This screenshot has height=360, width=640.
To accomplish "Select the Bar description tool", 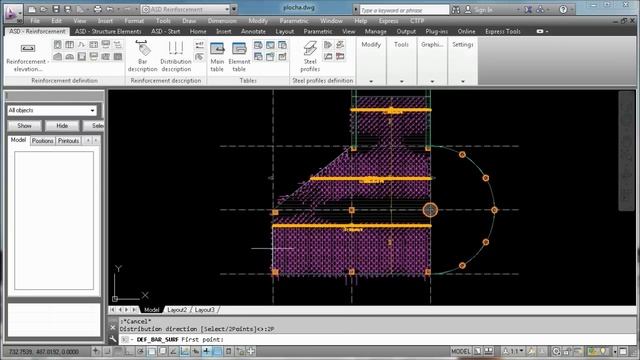I will point(142,57).
